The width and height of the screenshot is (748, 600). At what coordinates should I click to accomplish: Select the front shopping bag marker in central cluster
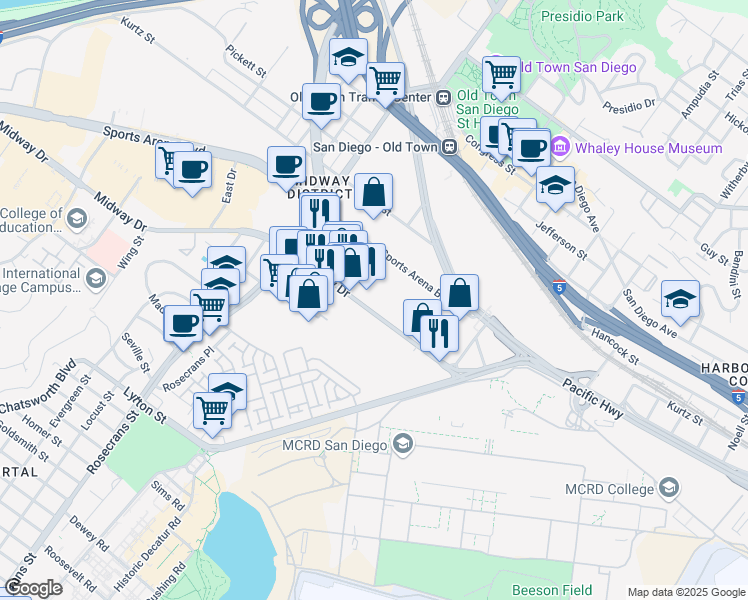point(309,295)
